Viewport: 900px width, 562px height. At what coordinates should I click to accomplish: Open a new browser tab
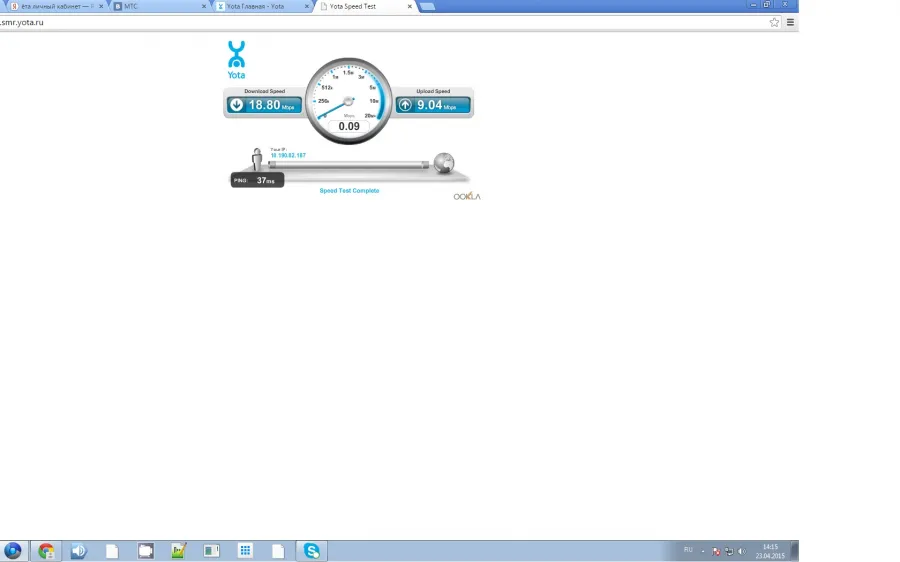pos(427,6)
